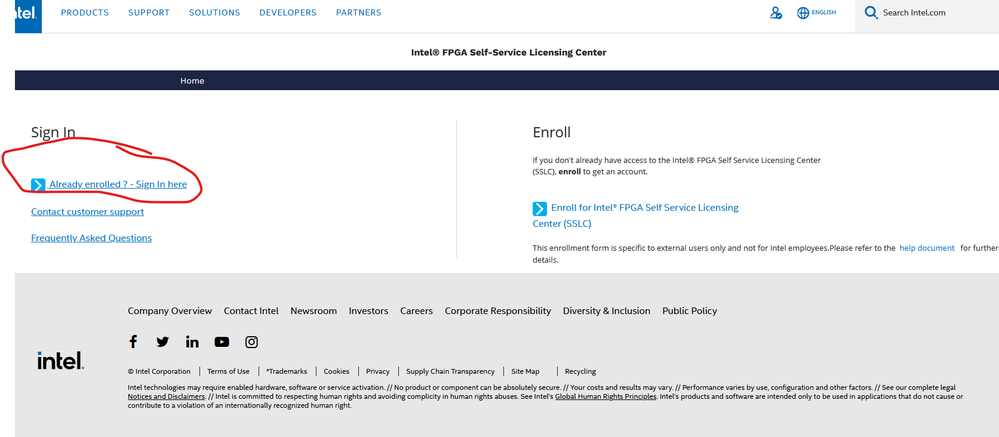Viewport: 999px width, 437px height.
Task: Open Notices and Disclaimers link
Action: (166, 396)
